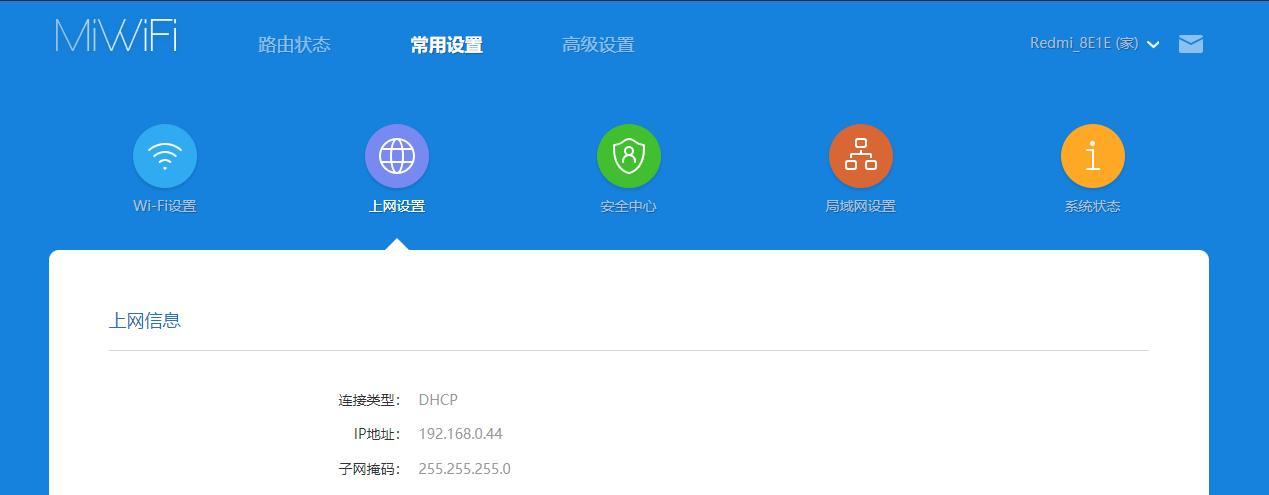Viewport: 1269px width, 495px height.
Task: Click the 系统状态 label
Action: coord(1093,206)
